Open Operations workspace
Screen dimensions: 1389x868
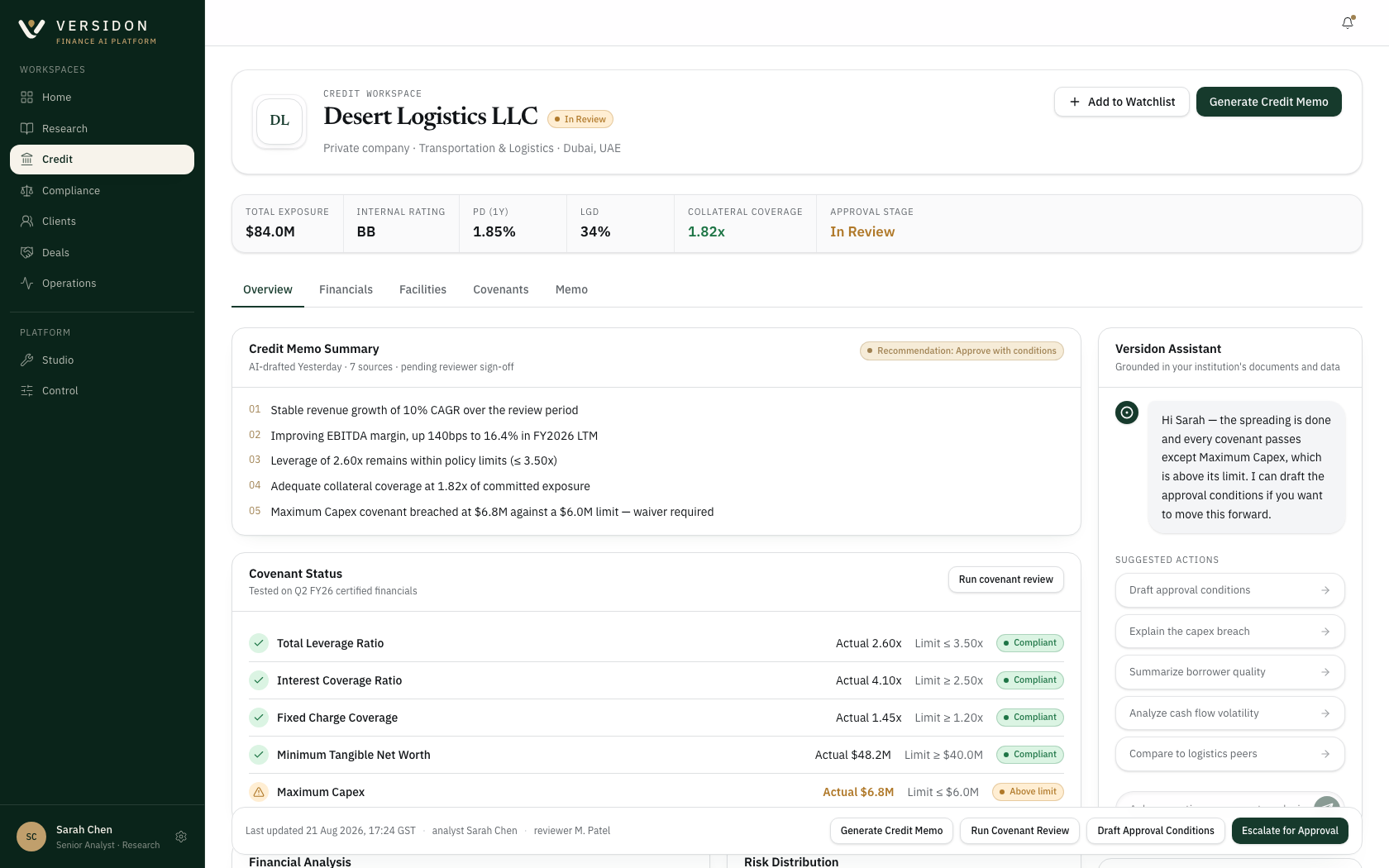[102, 284]
